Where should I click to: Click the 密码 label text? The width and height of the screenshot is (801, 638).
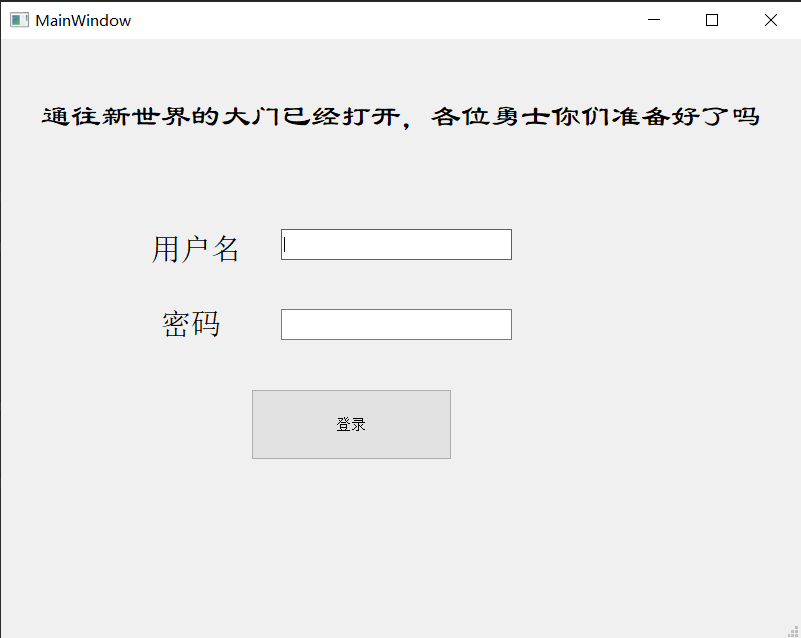point(191,324)
